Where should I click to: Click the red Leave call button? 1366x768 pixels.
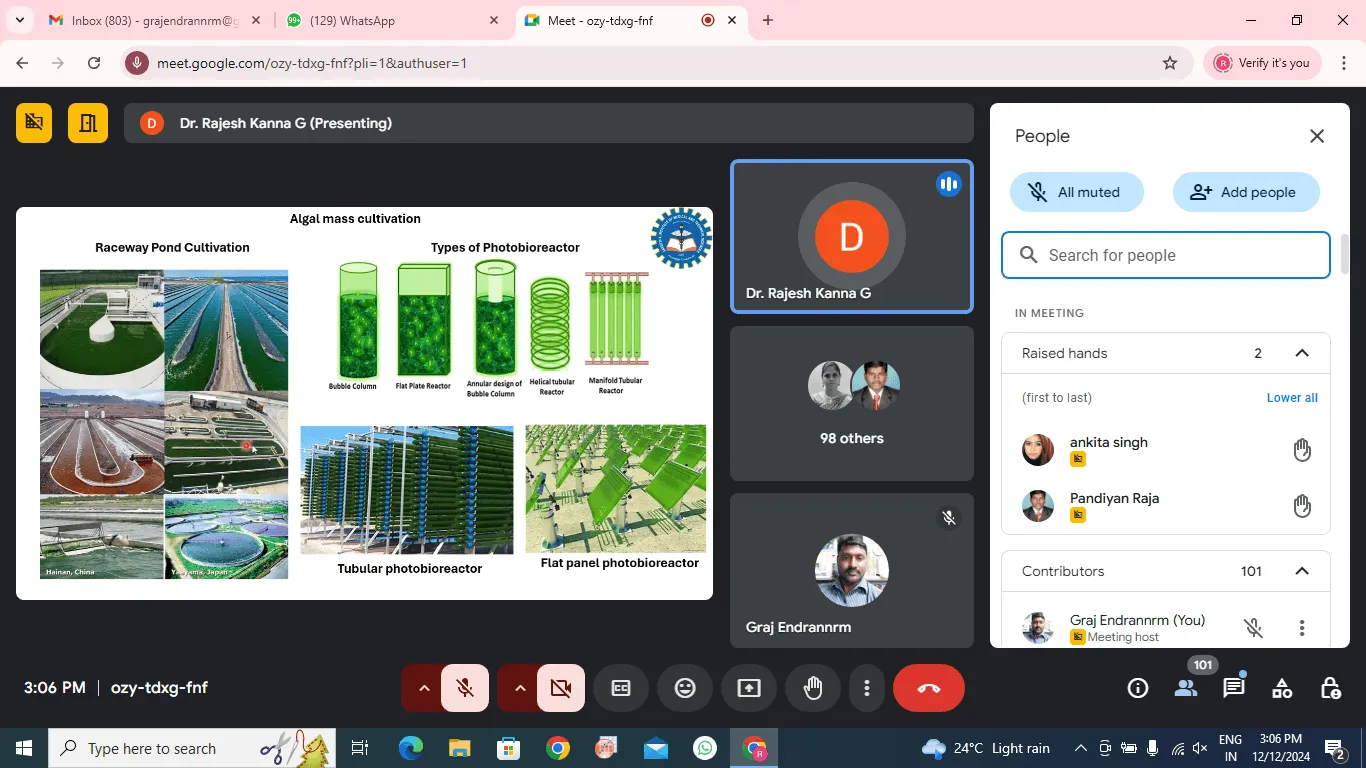[929, 688]
